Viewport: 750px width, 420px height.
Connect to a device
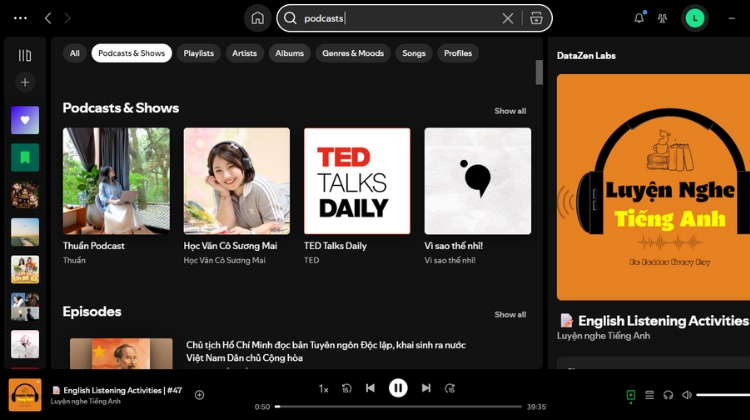[x=668, y=395]
